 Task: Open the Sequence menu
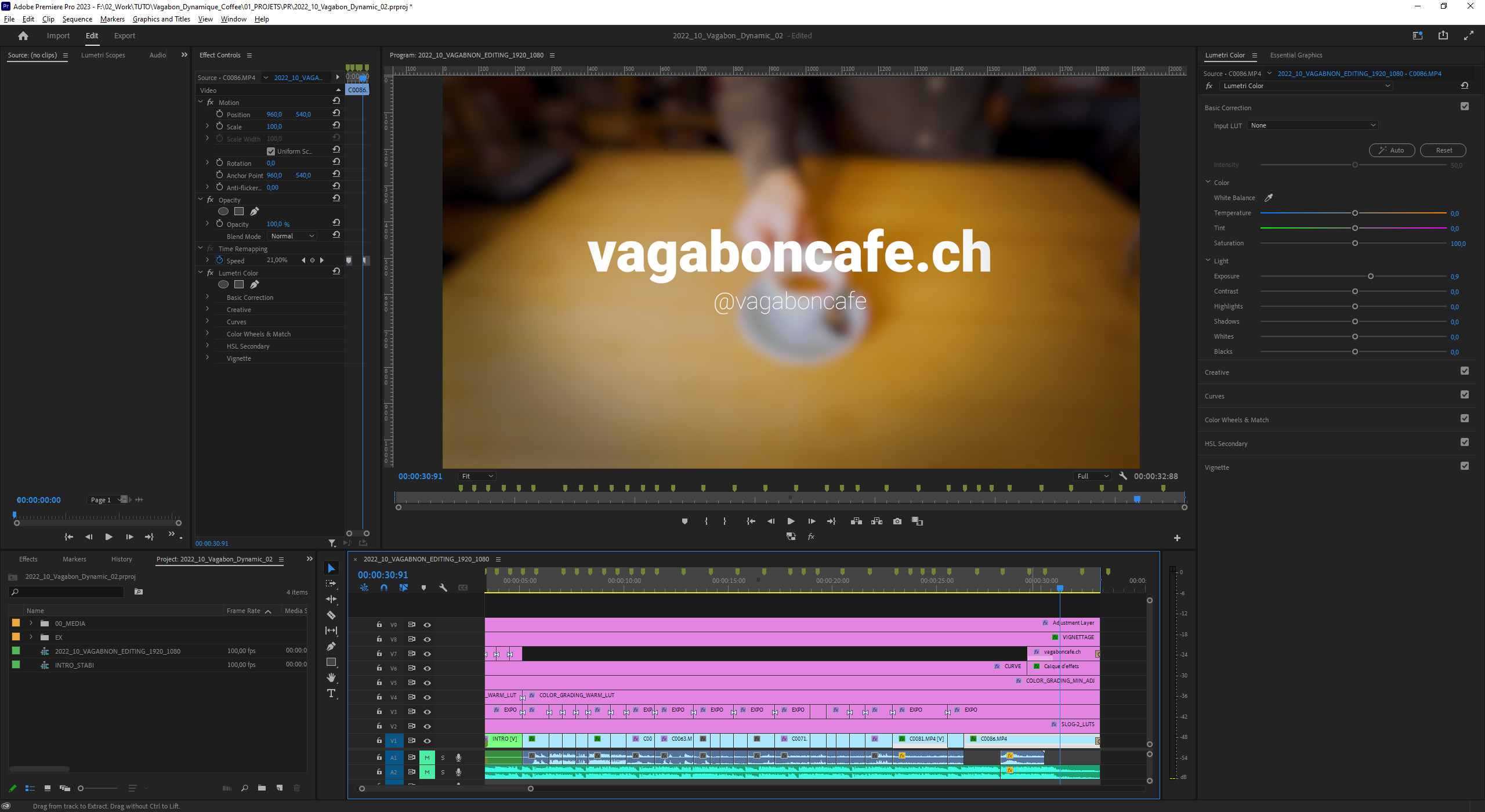pos(77,19)
